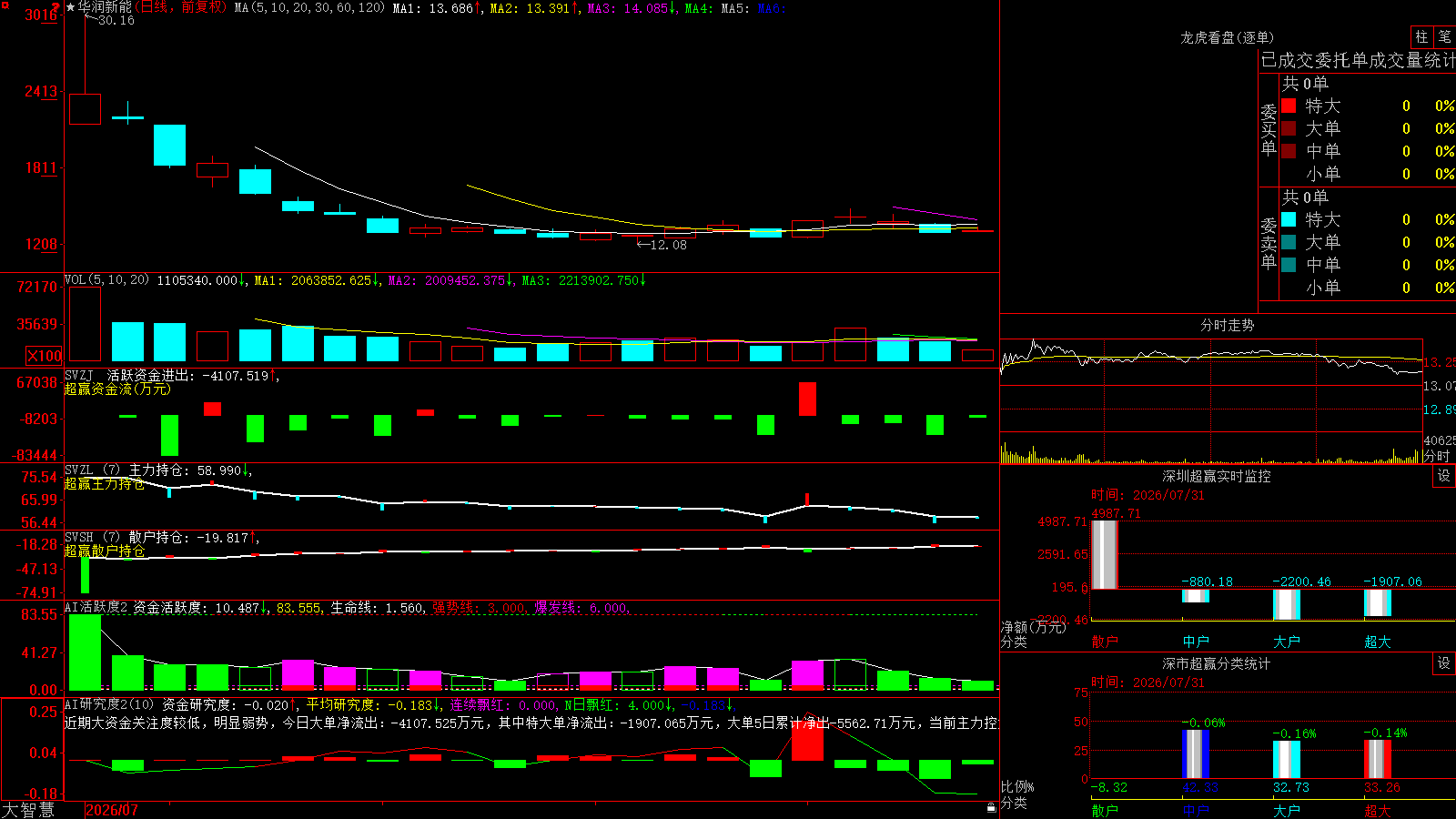Click the dark red 中单 buy-order swatch
The width and height of the screenshot is (1456, 819).
click(x=1289, y=151)
